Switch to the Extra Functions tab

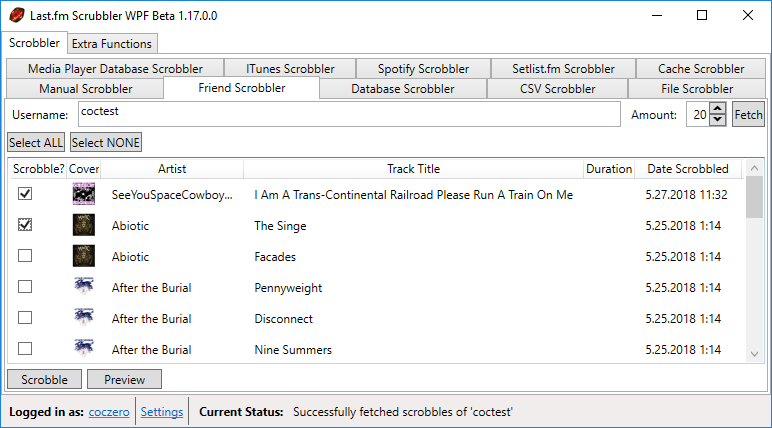pos(112,44)
